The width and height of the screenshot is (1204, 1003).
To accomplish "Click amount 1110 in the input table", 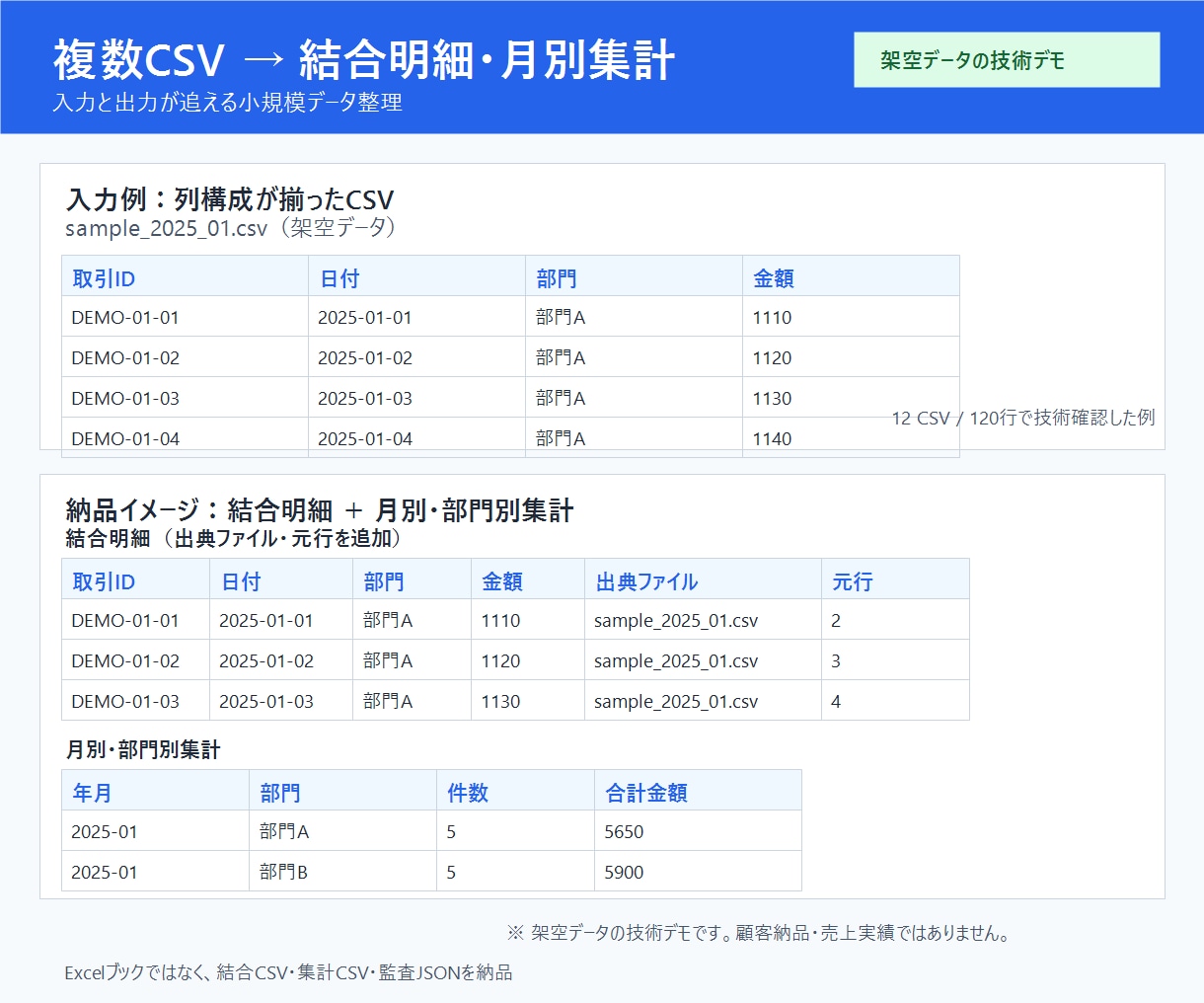I will click(772, 318).
